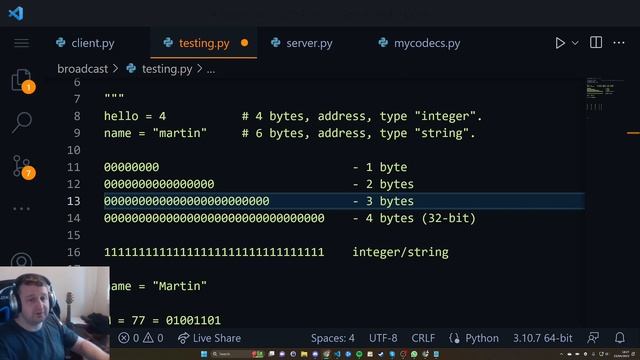The image size is (640, 360).
Task: Open the Search view in activity bar
Action: pos(22,122)
